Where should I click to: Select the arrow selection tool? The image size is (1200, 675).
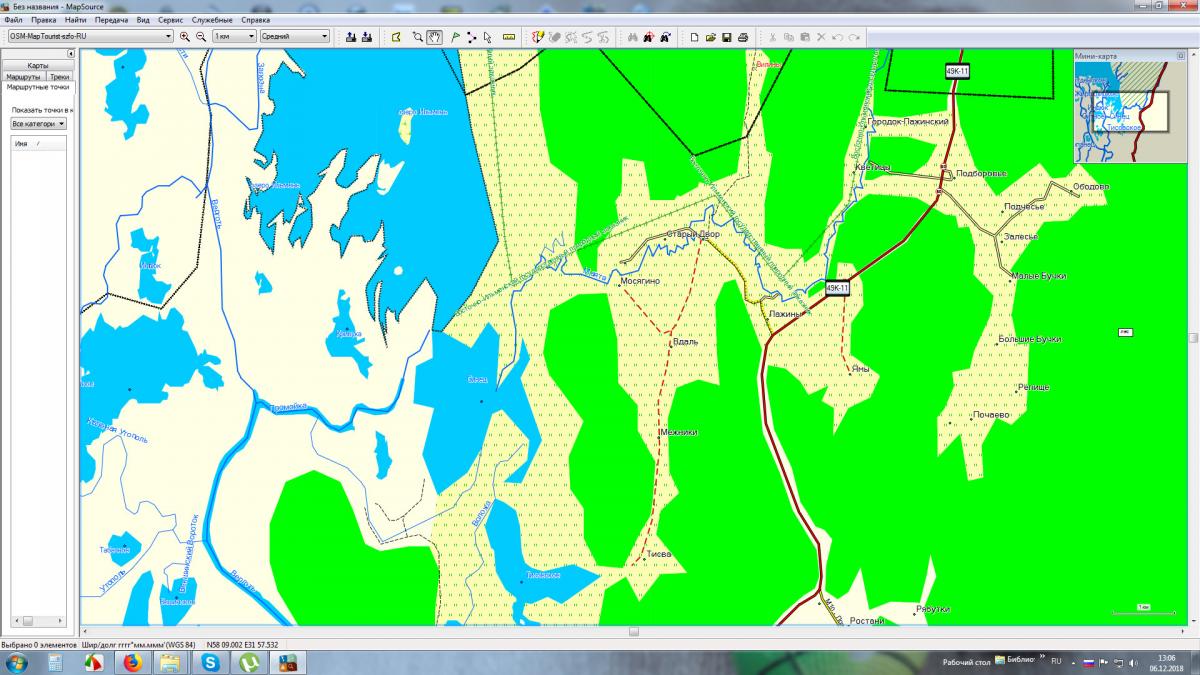[x=487, y=37]
